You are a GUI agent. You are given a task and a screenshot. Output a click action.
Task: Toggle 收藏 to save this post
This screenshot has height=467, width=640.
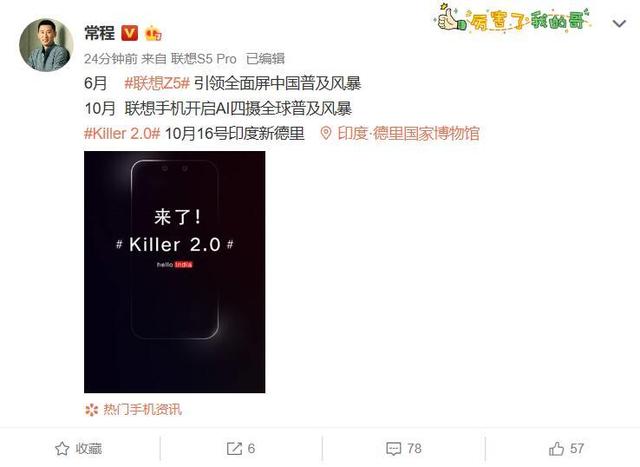(78, 449)
